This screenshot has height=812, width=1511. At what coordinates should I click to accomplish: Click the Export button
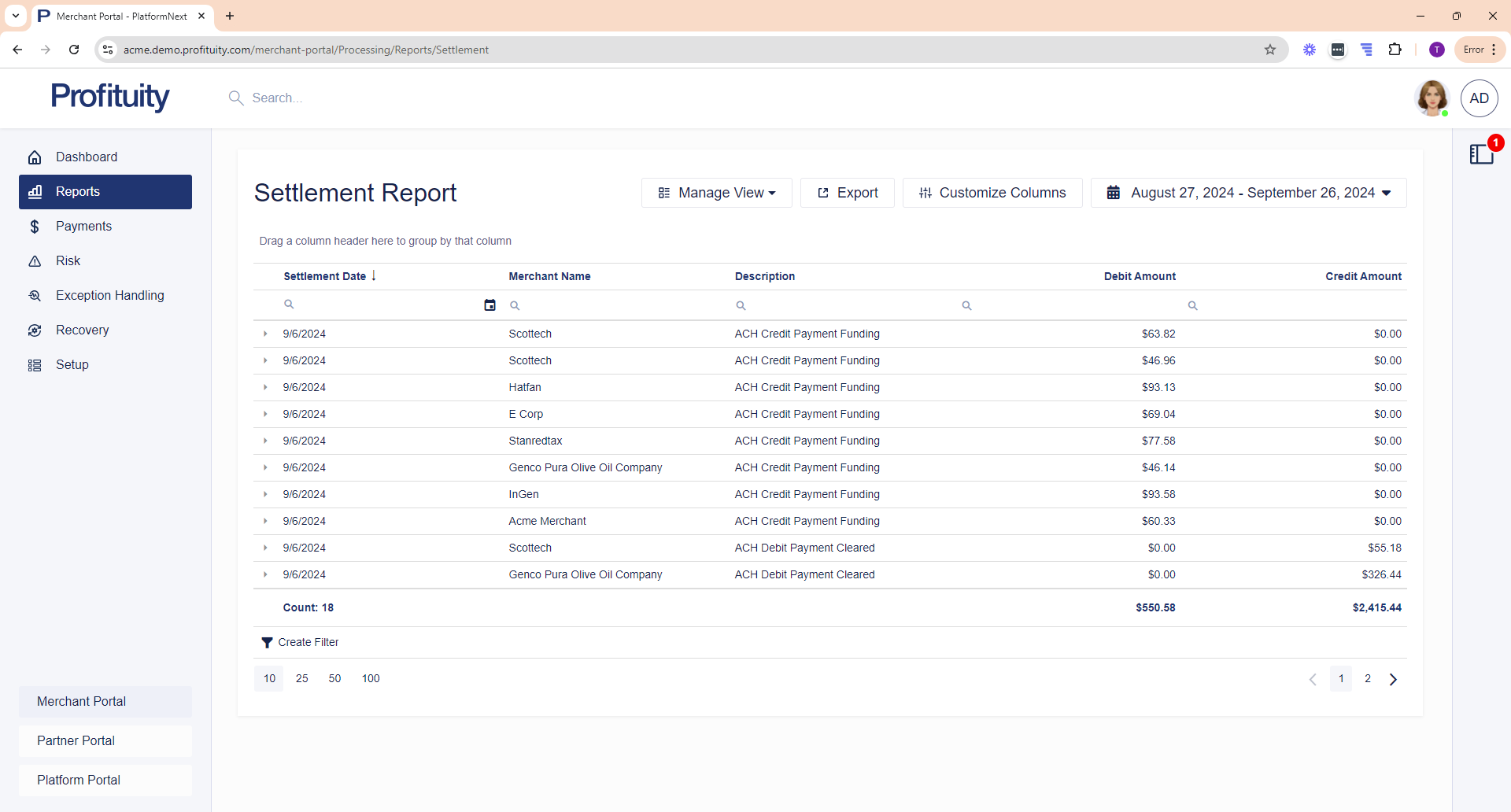[x=847, y=193]
